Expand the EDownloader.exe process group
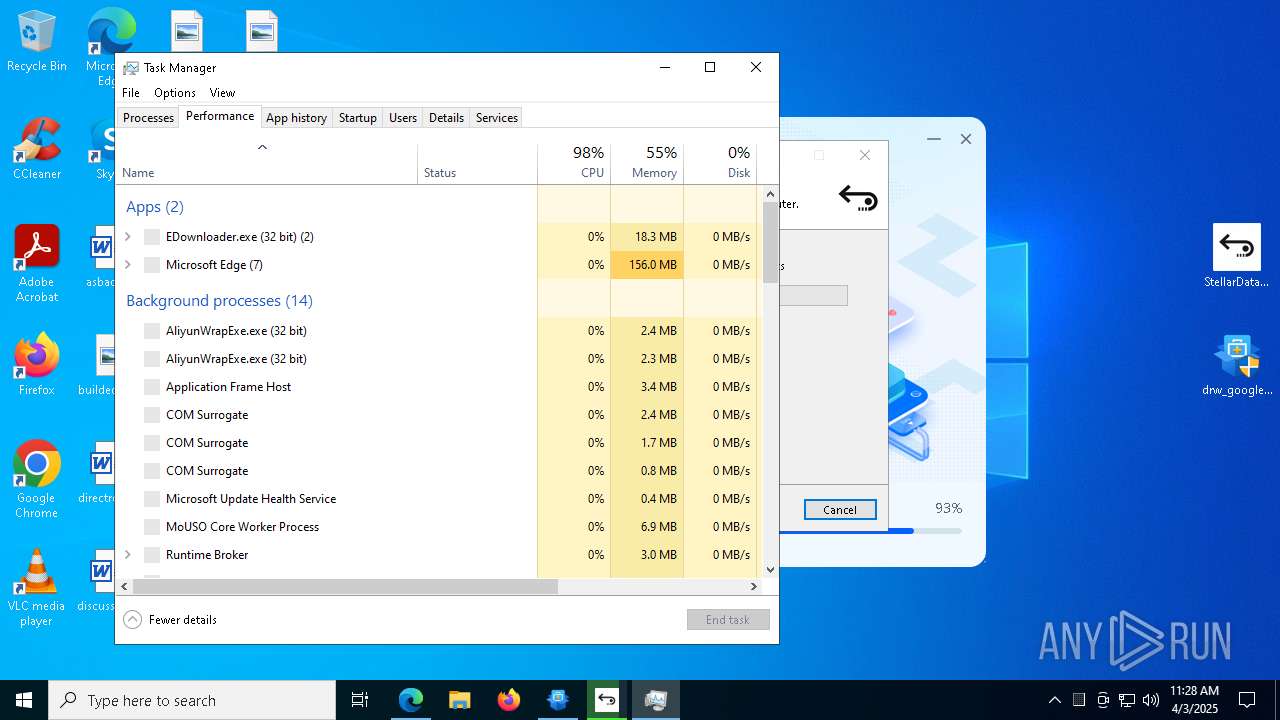 127,237
